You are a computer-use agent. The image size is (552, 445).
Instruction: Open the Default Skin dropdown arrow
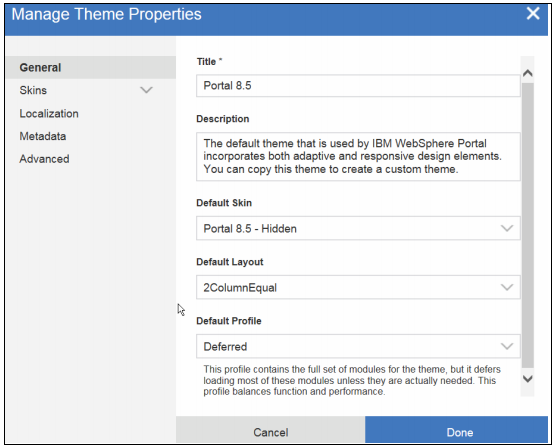pyautogui.click(x=507, y=228)
